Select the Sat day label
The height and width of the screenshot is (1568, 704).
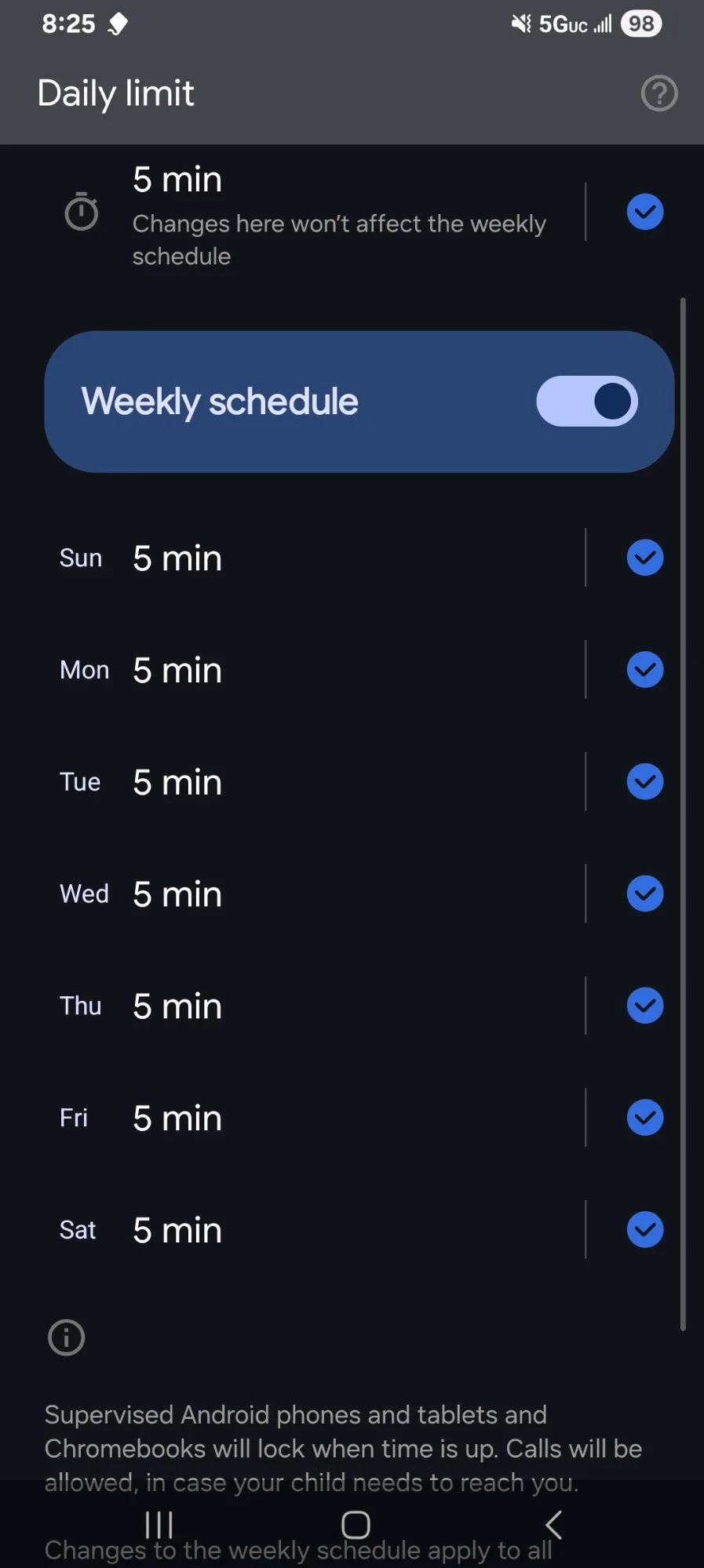pos(78,1230)
